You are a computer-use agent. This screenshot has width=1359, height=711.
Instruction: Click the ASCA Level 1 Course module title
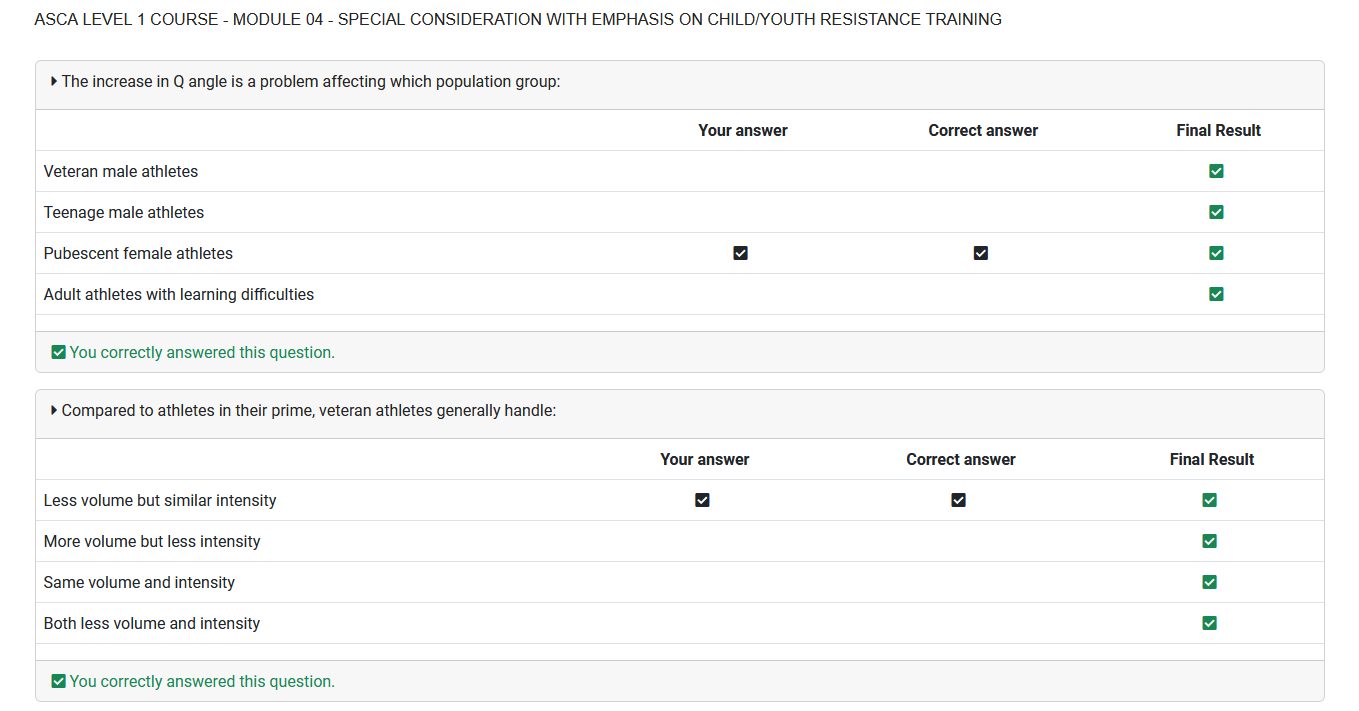tap(517, 19)
